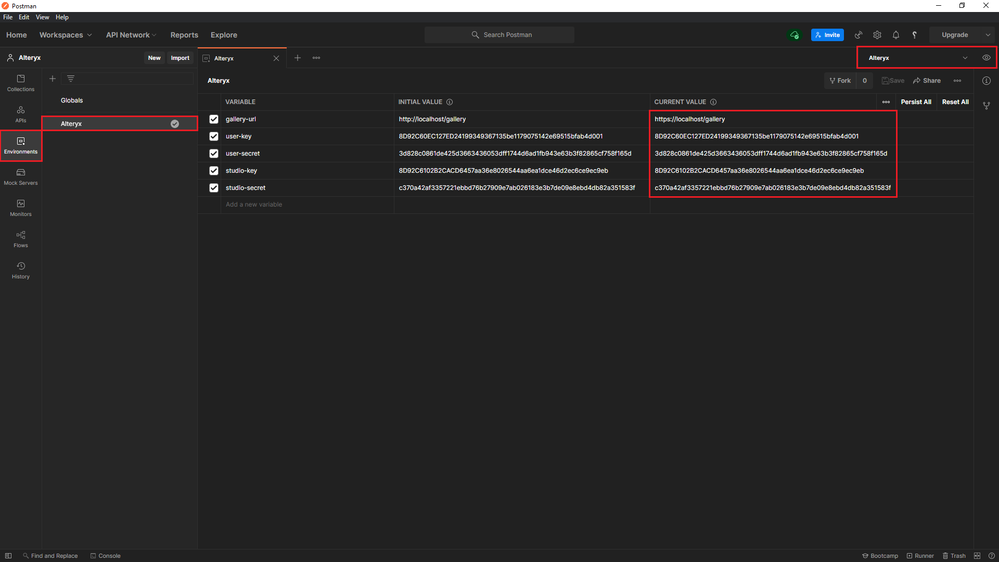Open the File menu
The width and height of the screenshot is (999, 562).
coord(8,17)
